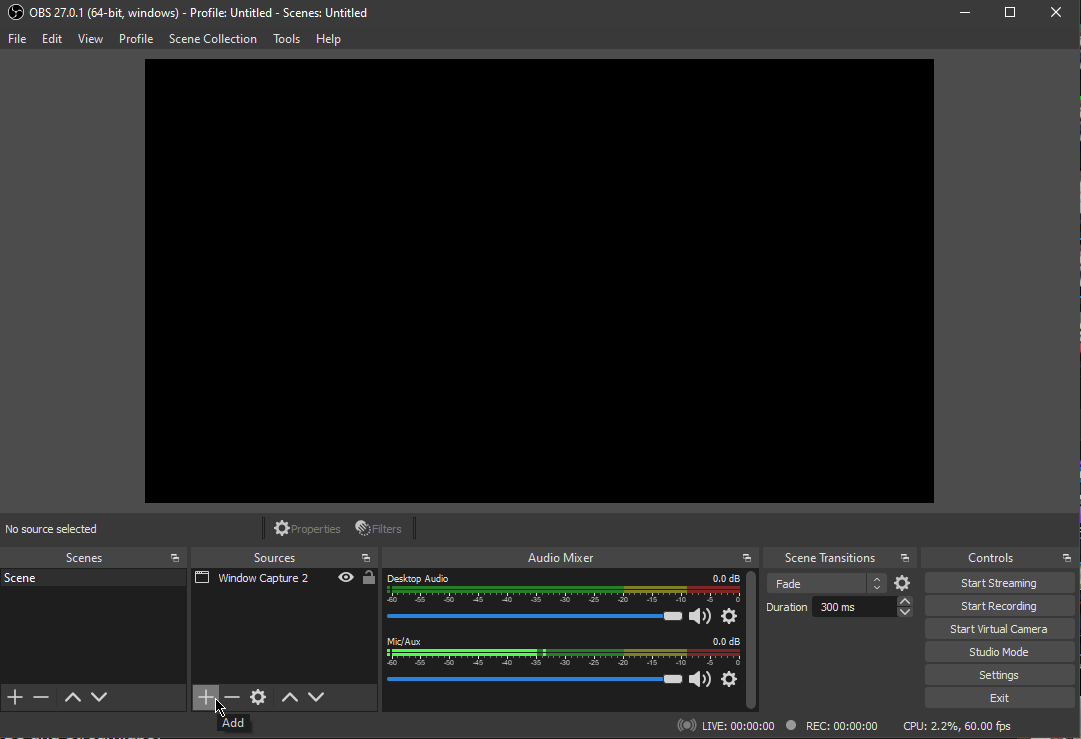Adjust the Mic/Aux volume slider
This screenshot has height=739, width=1081.
coord(534,679)
